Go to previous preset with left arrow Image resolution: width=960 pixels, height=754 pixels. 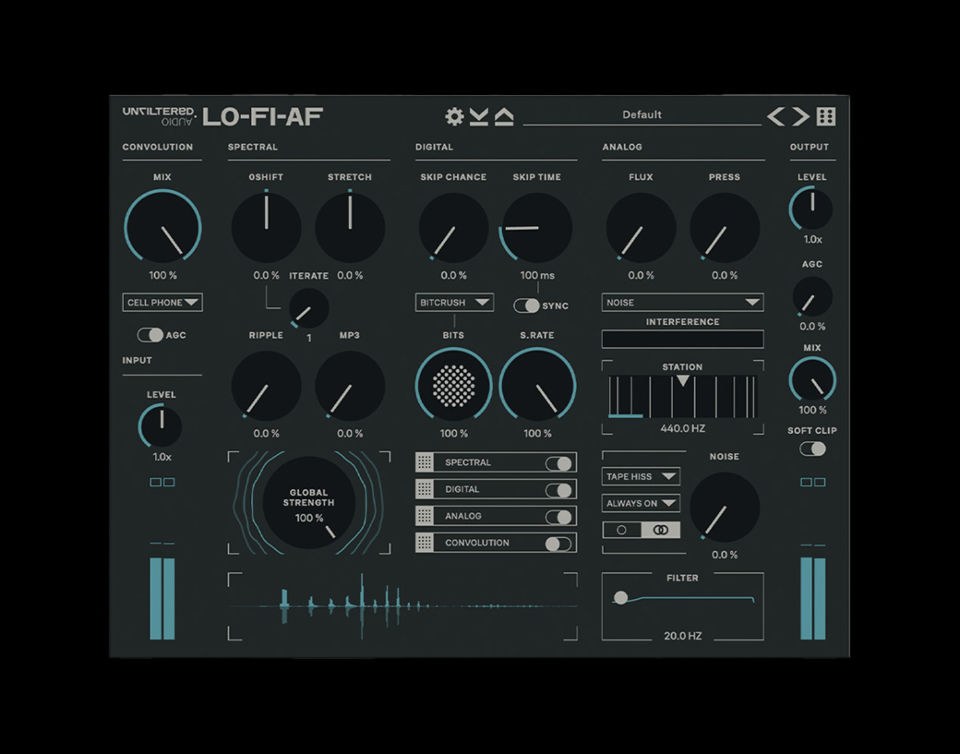coord(776,116)
